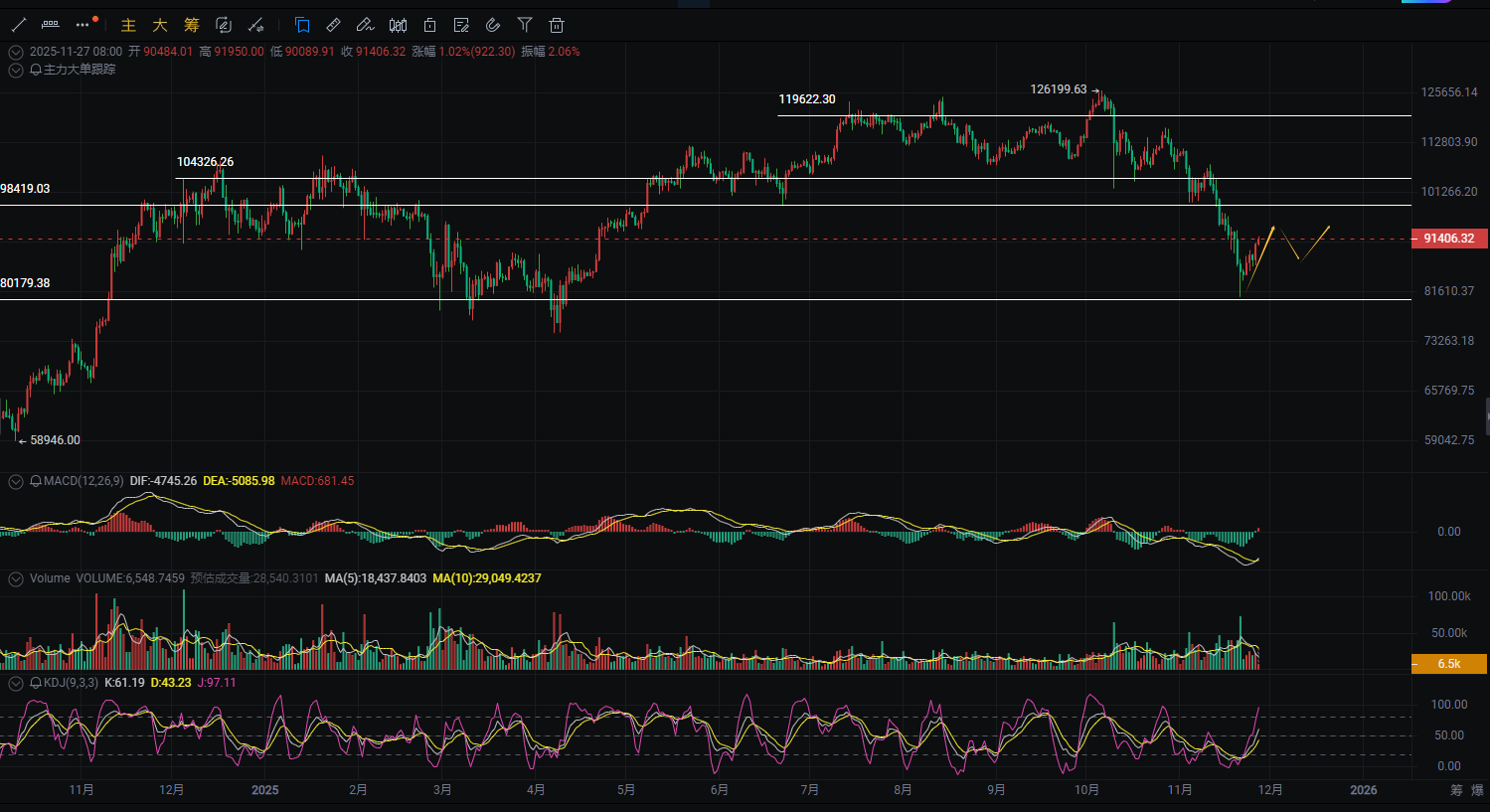1490x812 pixels.
Task: Toggle the 主力大单跟踪 alert bell
Action: point(36,70)
